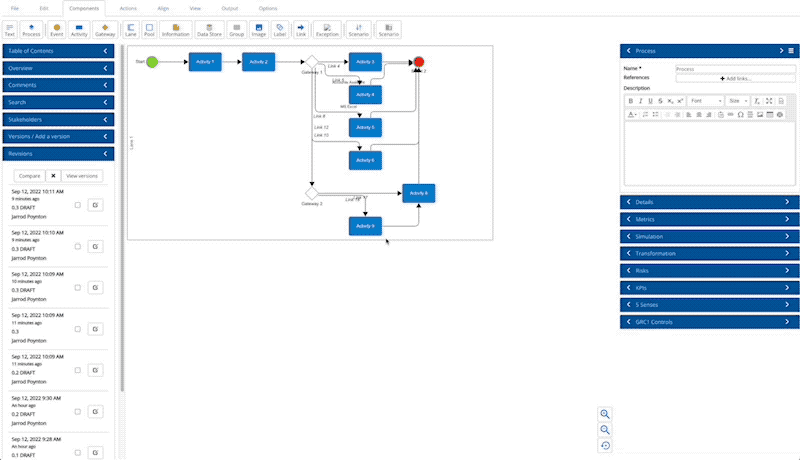Click into the Name input field
The width and height of the screenshot is (800, 460).
pos(735,69)
